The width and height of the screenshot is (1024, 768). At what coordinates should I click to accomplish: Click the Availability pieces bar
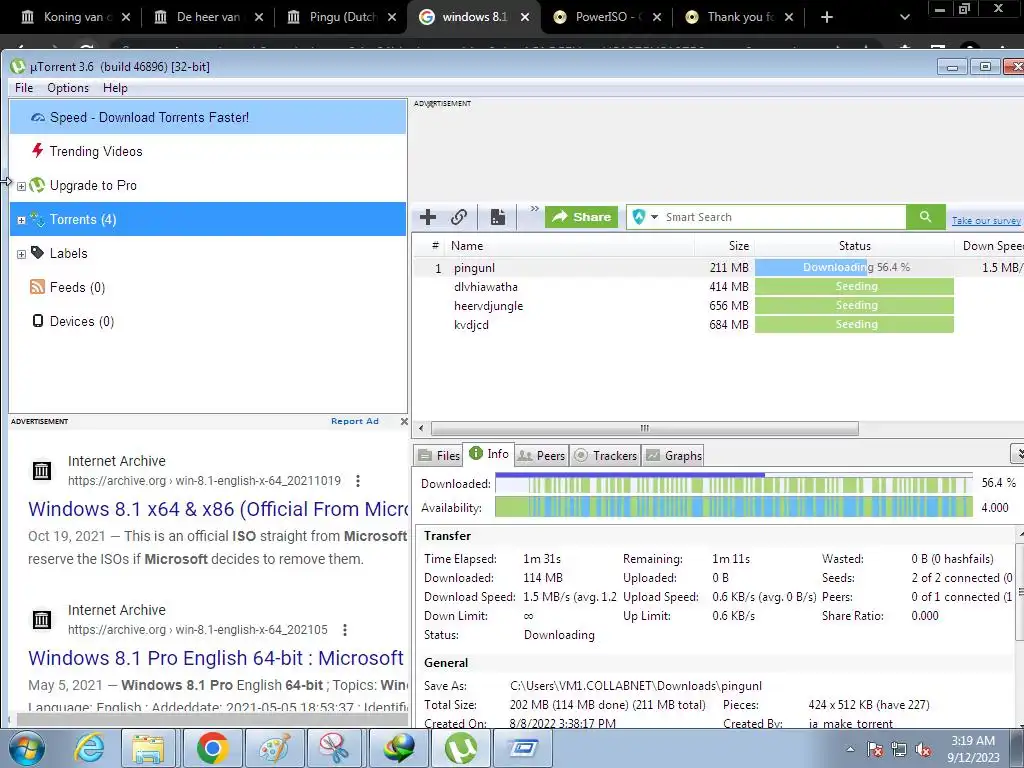pos(734,507)
